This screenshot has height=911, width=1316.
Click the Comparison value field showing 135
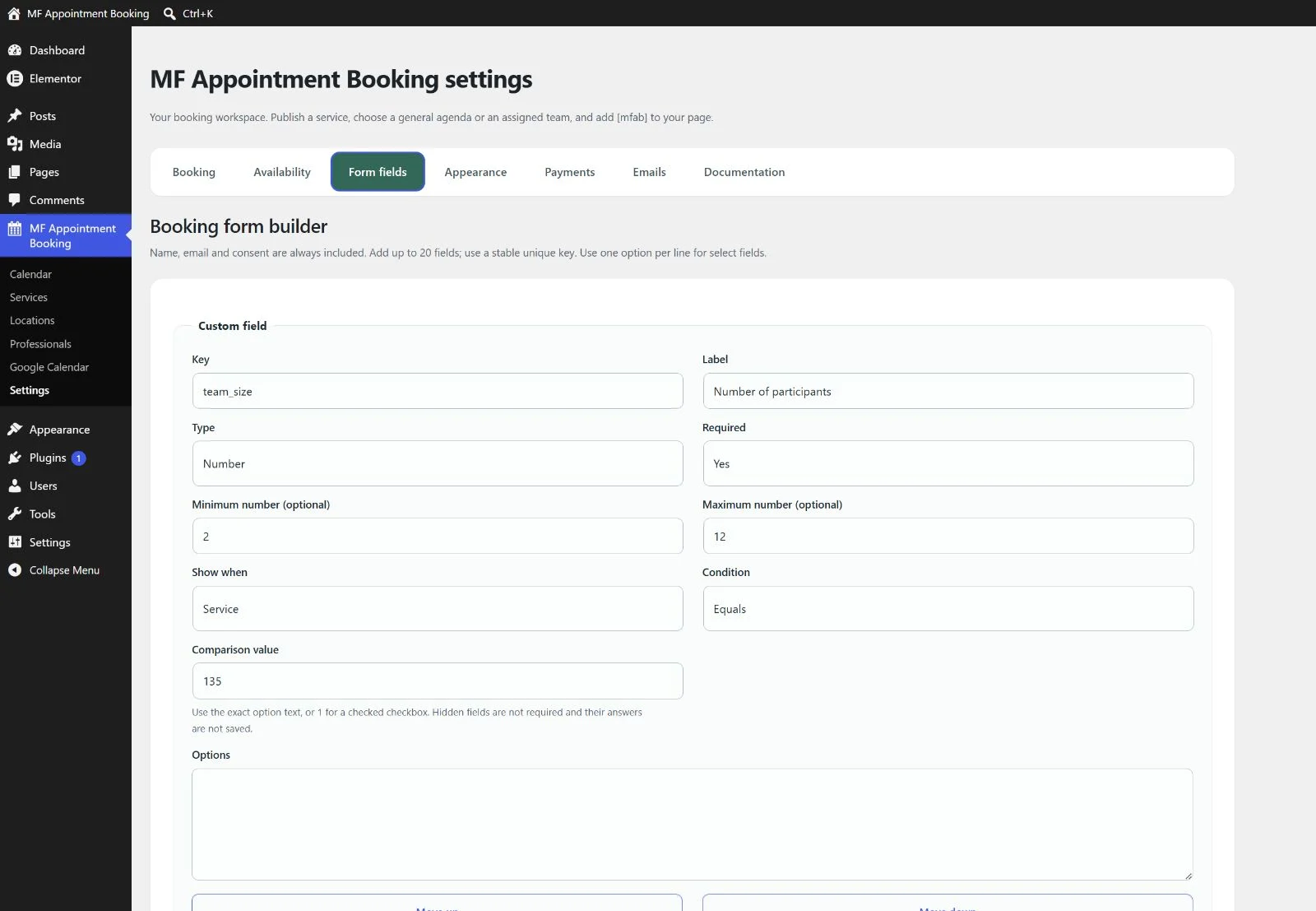(x=438, y=681)
